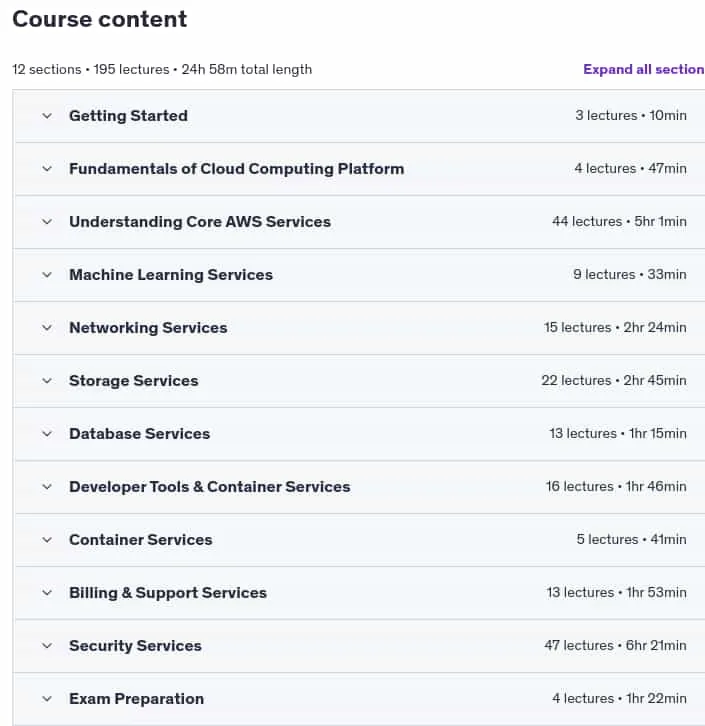This screenshot has height=726, width=705.
Task: Expand the Security Services chevron
Action: (47, 646)
